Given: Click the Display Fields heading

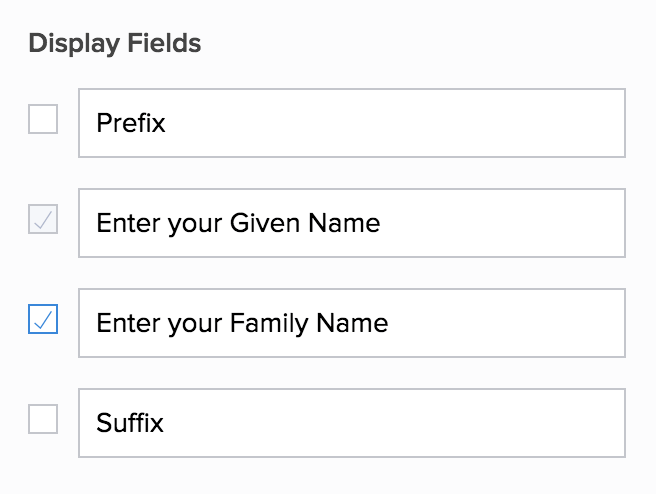Looking at the screenshot, I should [x=115, y=44].
